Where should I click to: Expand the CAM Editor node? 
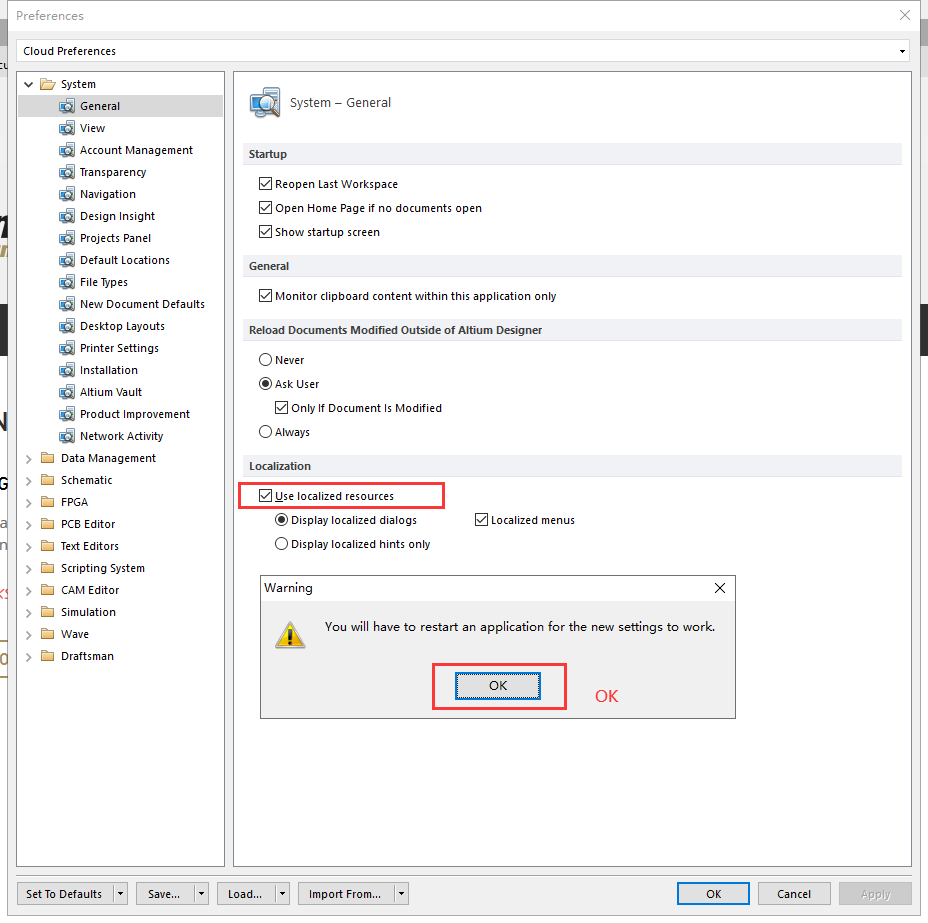click(x=28, y=590)
